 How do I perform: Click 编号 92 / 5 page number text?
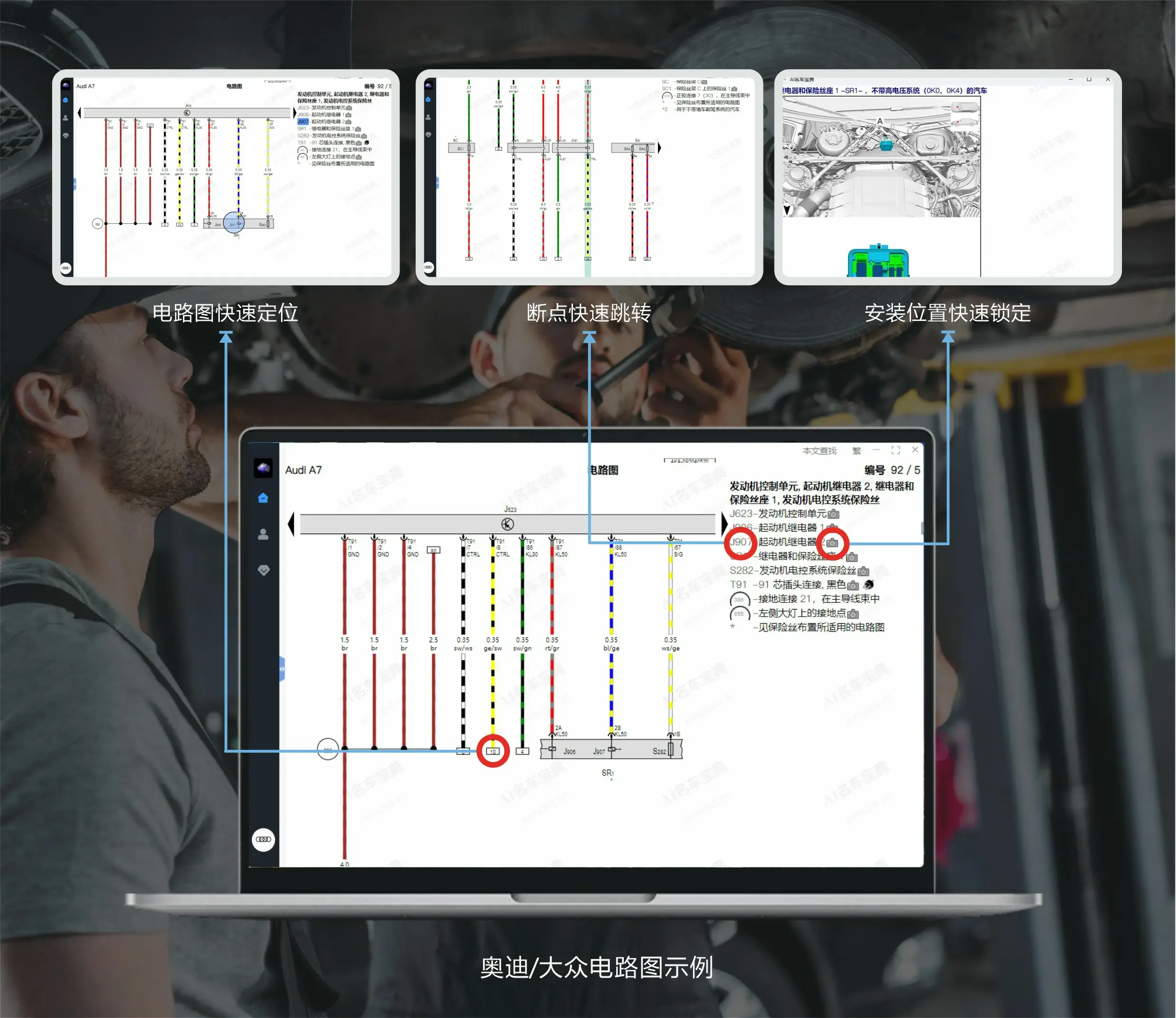[x=892, y=470]
